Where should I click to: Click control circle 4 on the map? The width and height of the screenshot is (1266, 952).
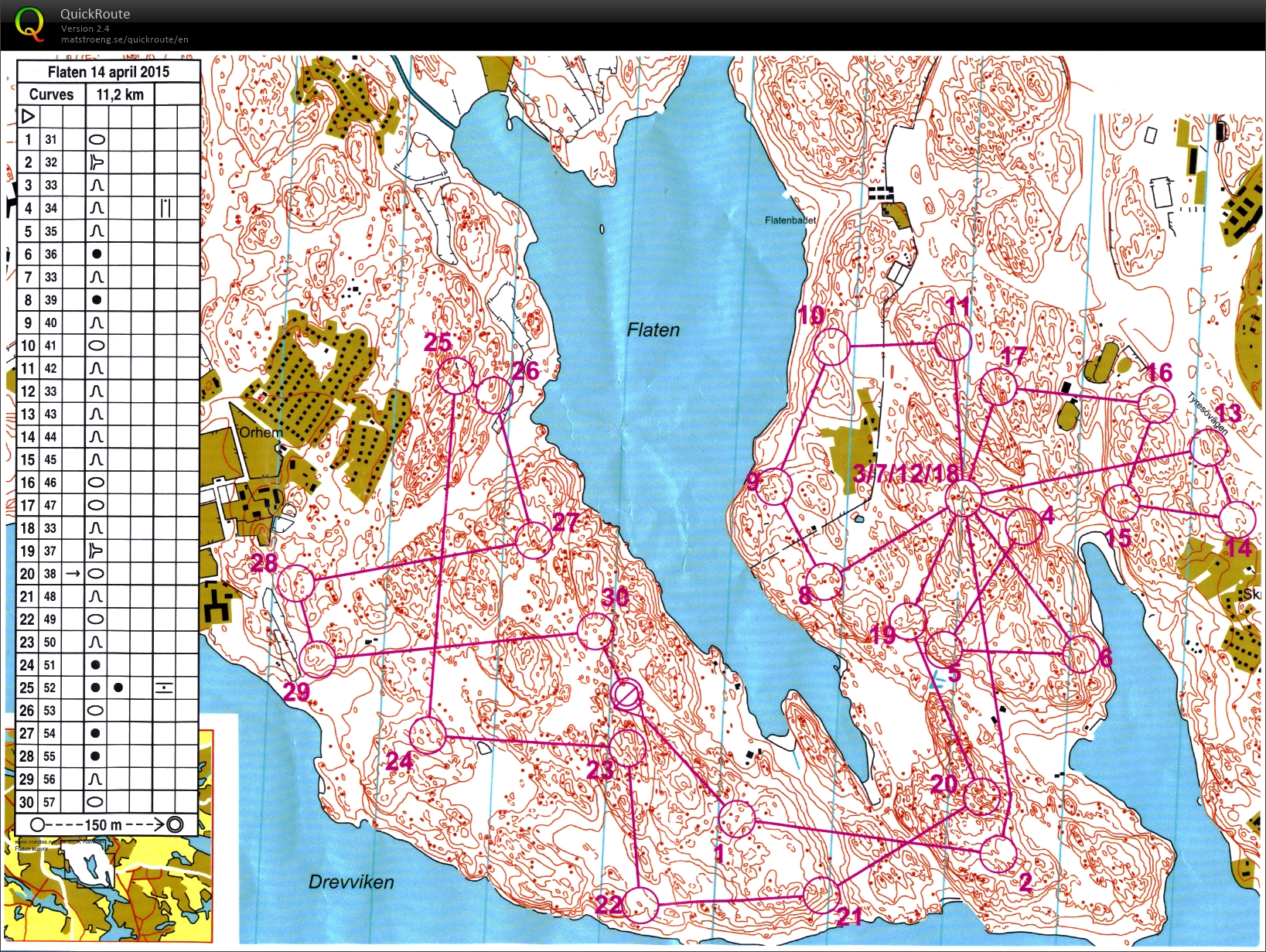tap(1023, 527)
